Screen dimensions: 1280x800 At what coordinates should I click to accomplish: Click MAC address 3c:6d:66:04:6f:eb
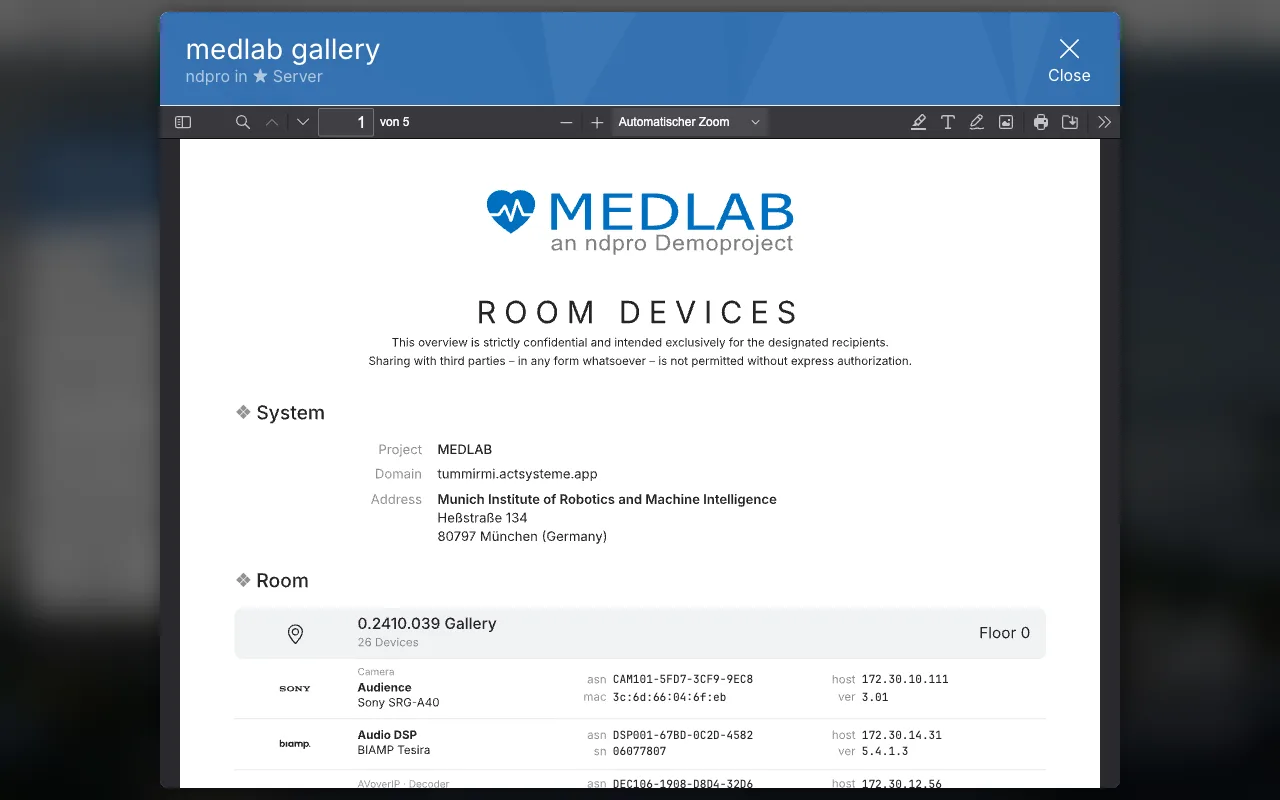(670, 697)
